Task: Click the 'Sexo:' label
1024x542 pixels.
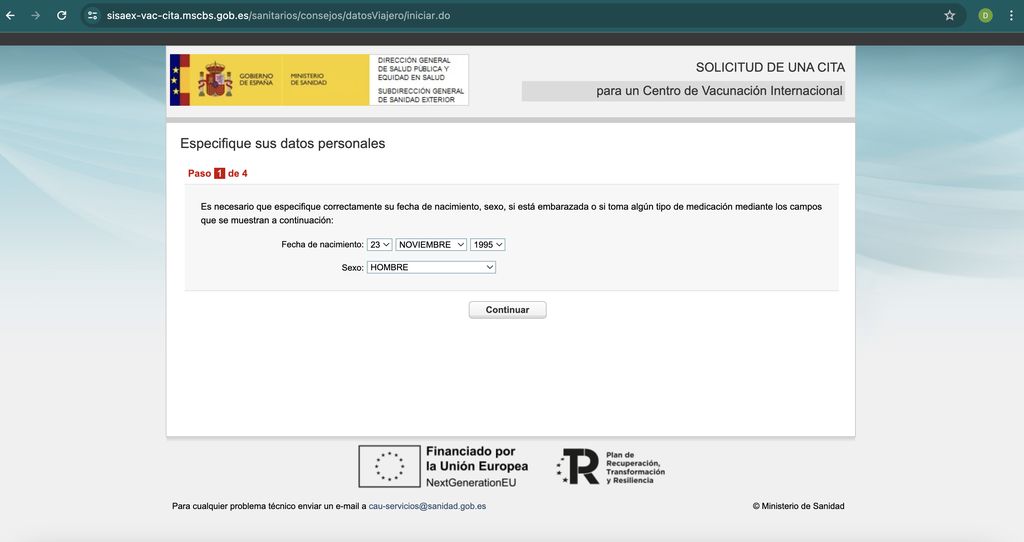Action: (353, 268)
